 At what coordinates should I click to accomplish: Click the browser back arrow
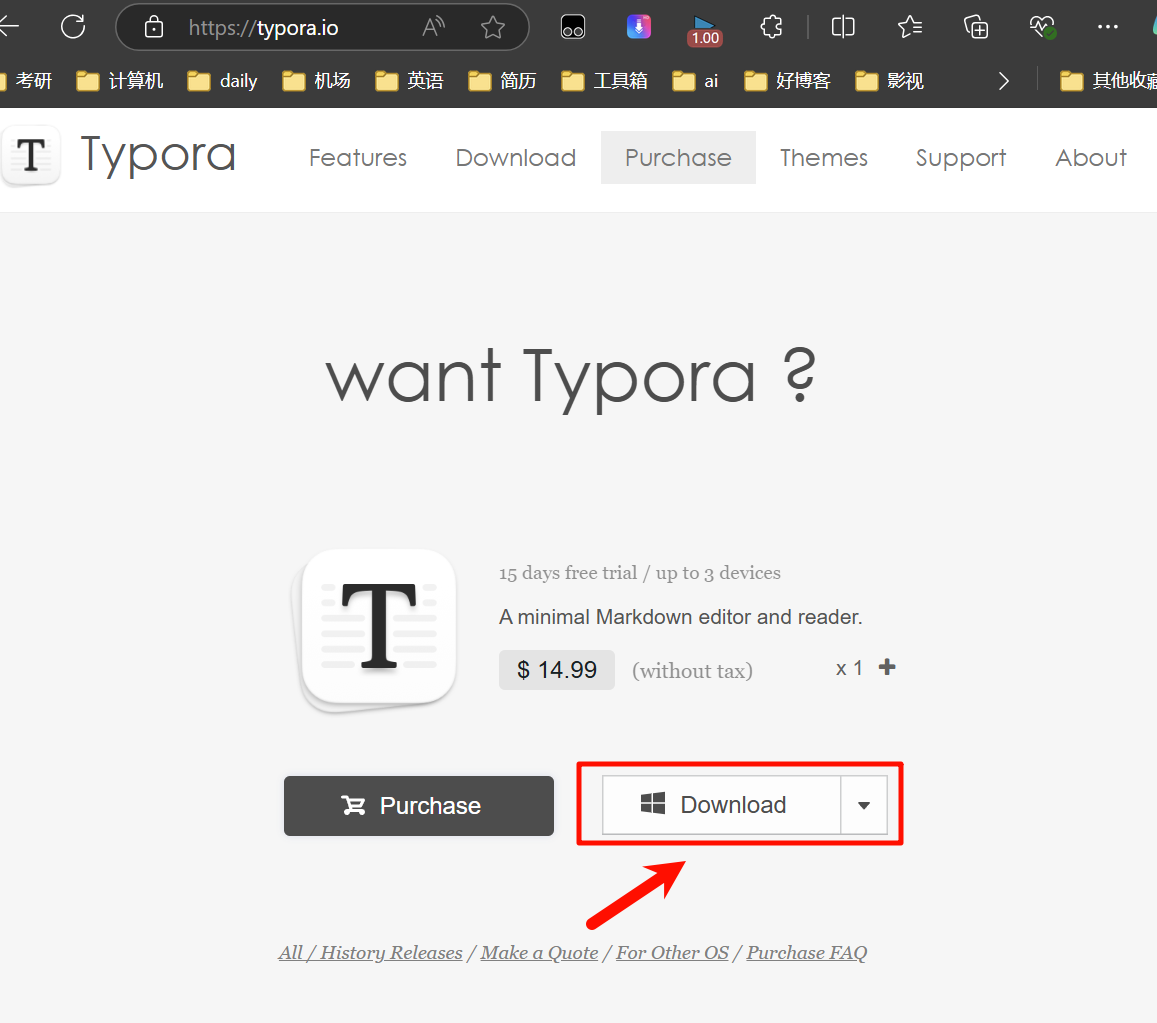point(7,27)
